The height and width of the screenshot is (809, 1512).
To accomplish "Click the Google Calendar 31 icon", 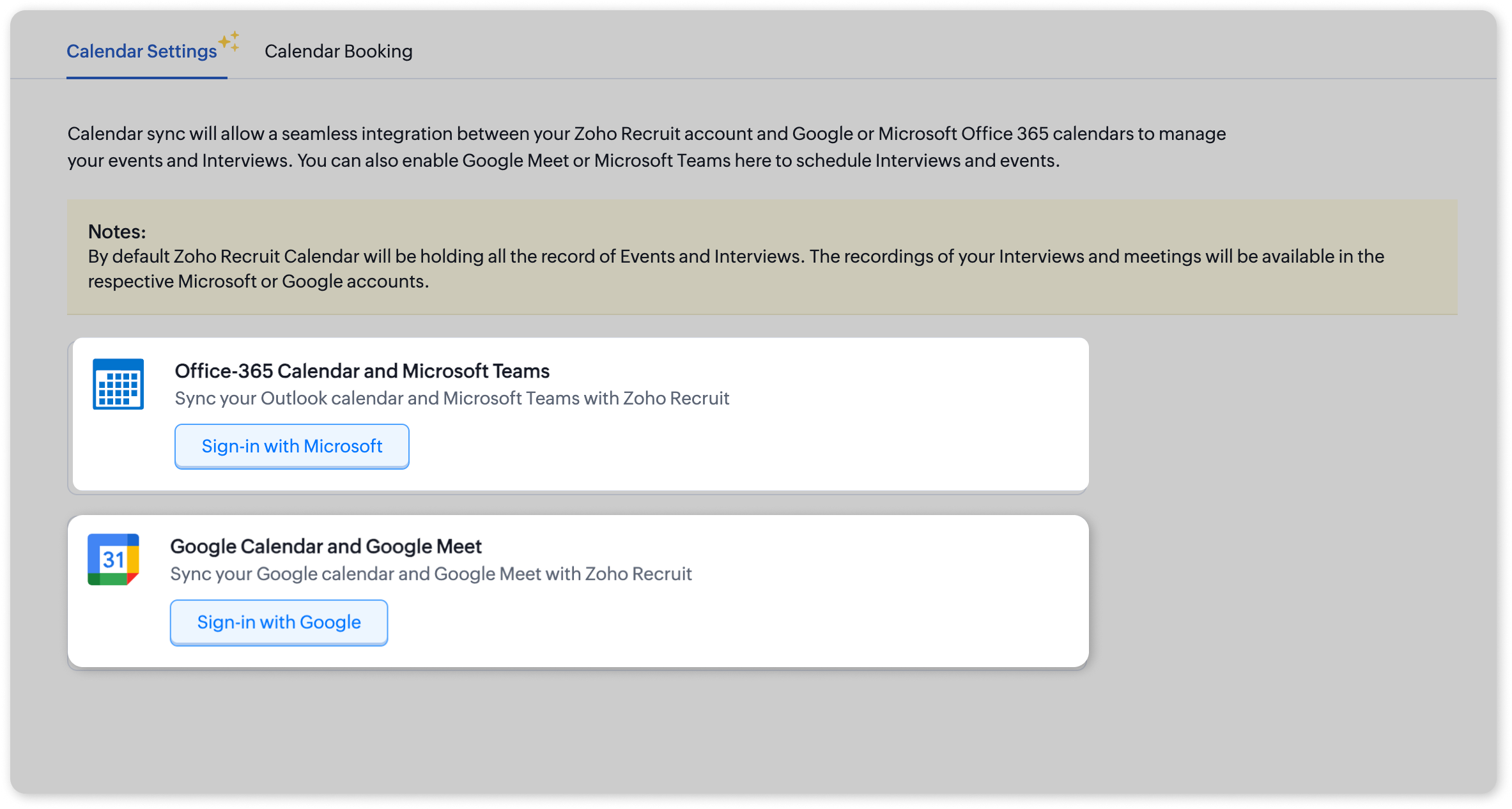I will pos(113,559).
